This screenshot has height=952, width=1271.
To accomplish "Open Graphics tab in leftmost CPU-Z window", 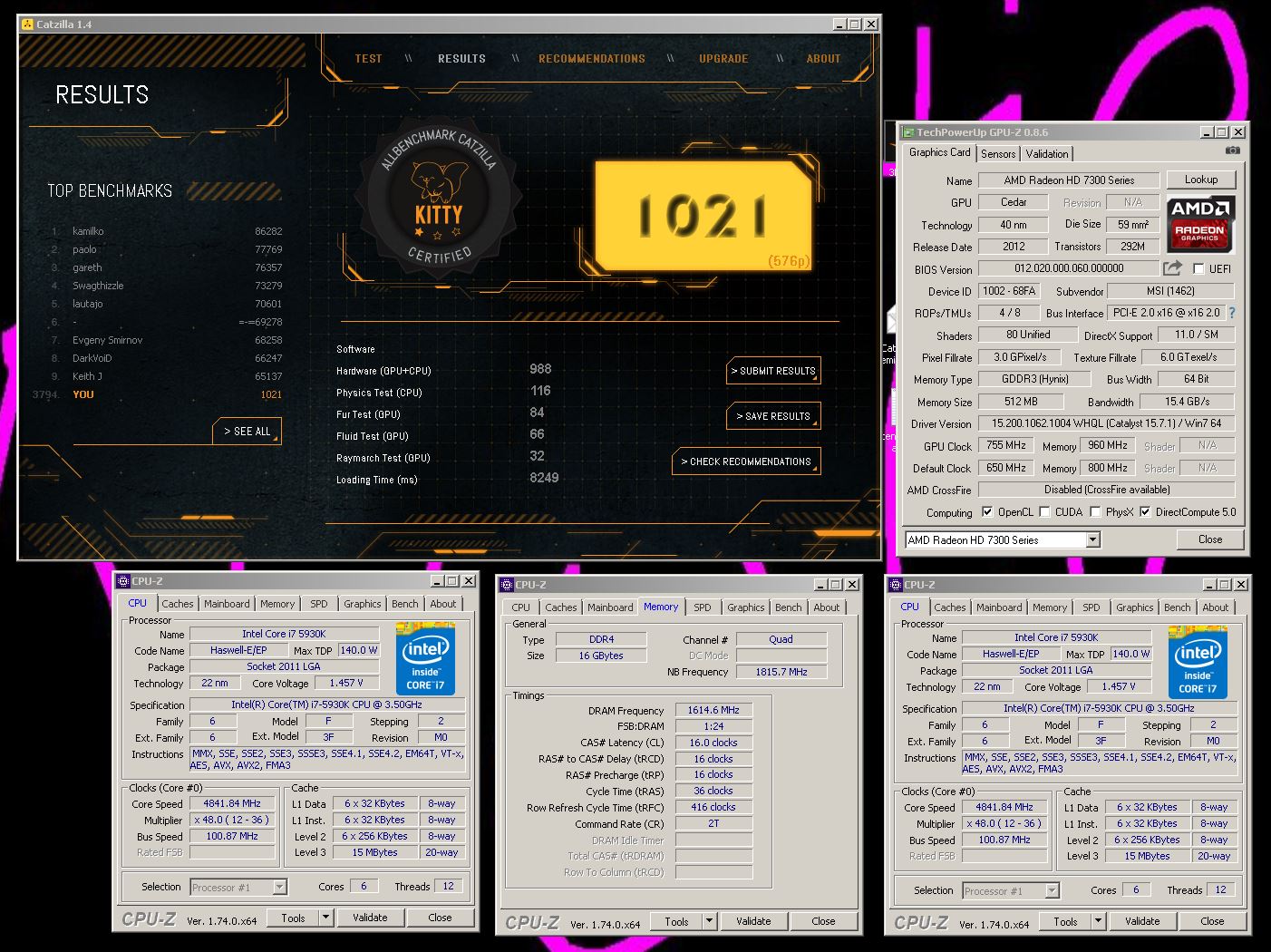I will 363,604.
